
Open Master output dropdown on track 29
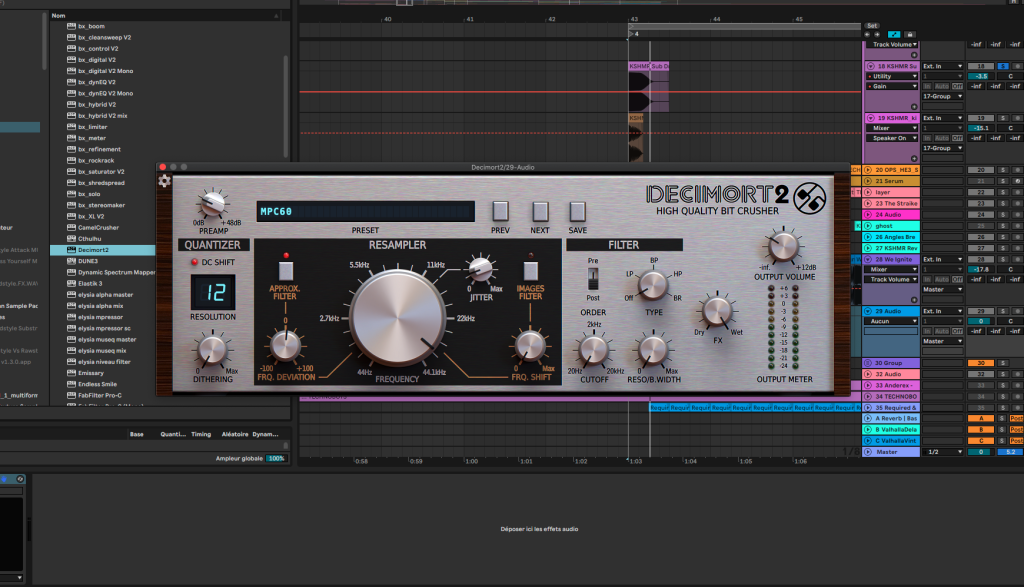click(942, 341)
